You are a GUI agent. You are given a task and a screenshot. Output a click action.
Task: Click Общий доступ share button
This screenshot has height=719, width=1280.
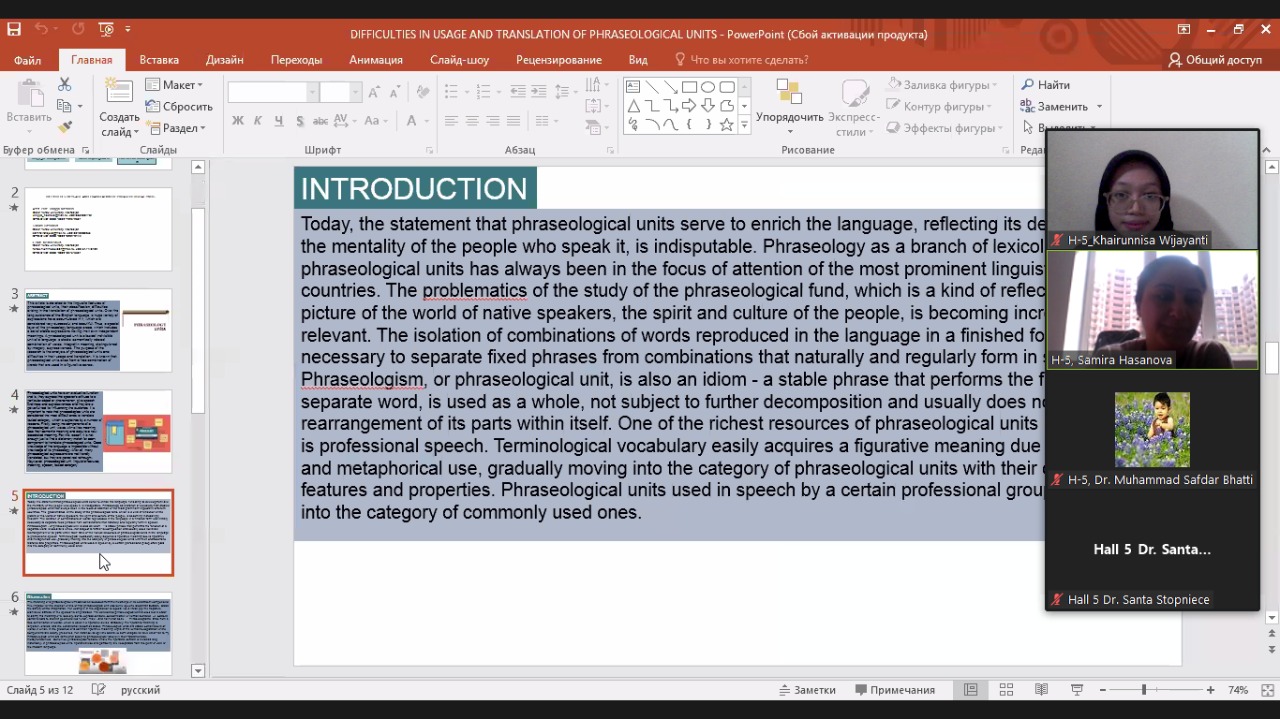click(x=1215, y=60)
